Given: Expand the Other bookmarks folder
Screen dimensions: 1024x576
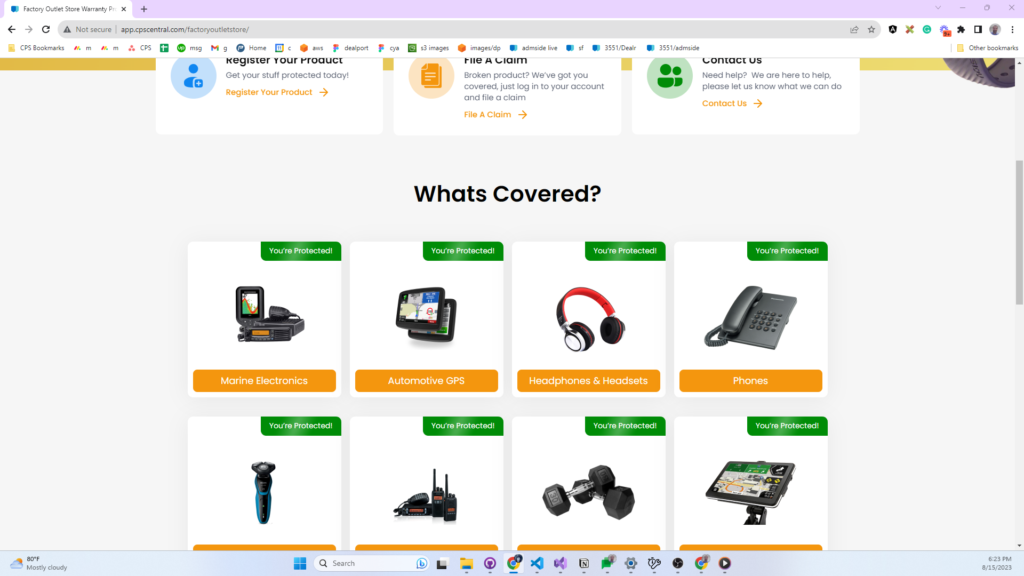Looking at the screenshot, I should point(986,47).
